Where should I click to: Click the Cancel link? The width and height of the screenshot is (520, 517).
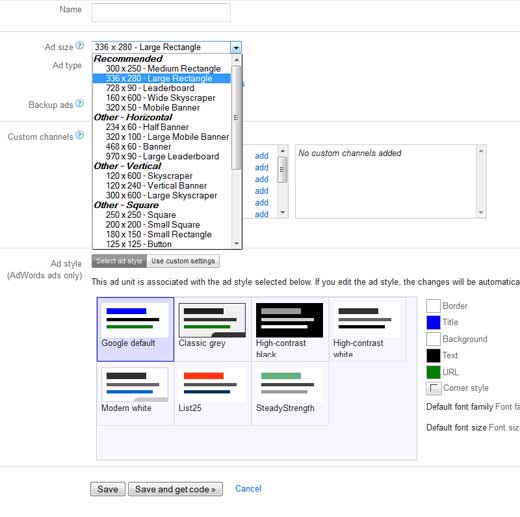[248, 489]
